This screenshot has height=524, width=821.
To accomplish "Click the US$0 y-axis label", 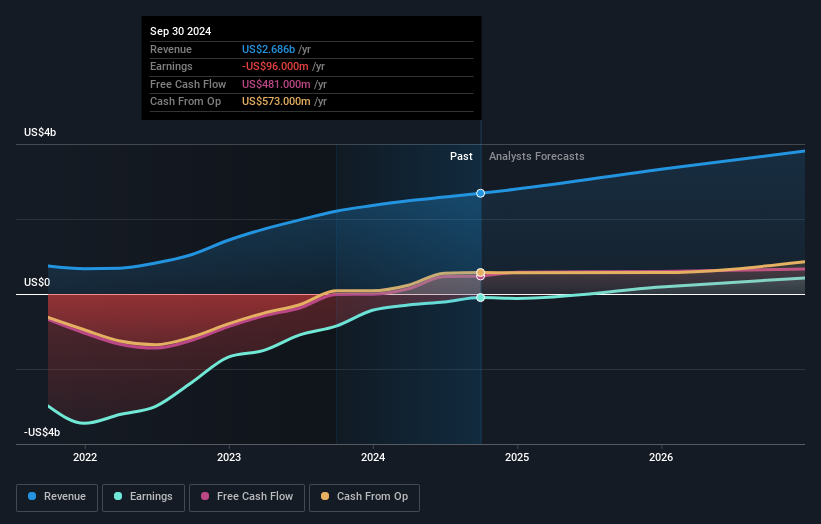I will click(37, 283).
